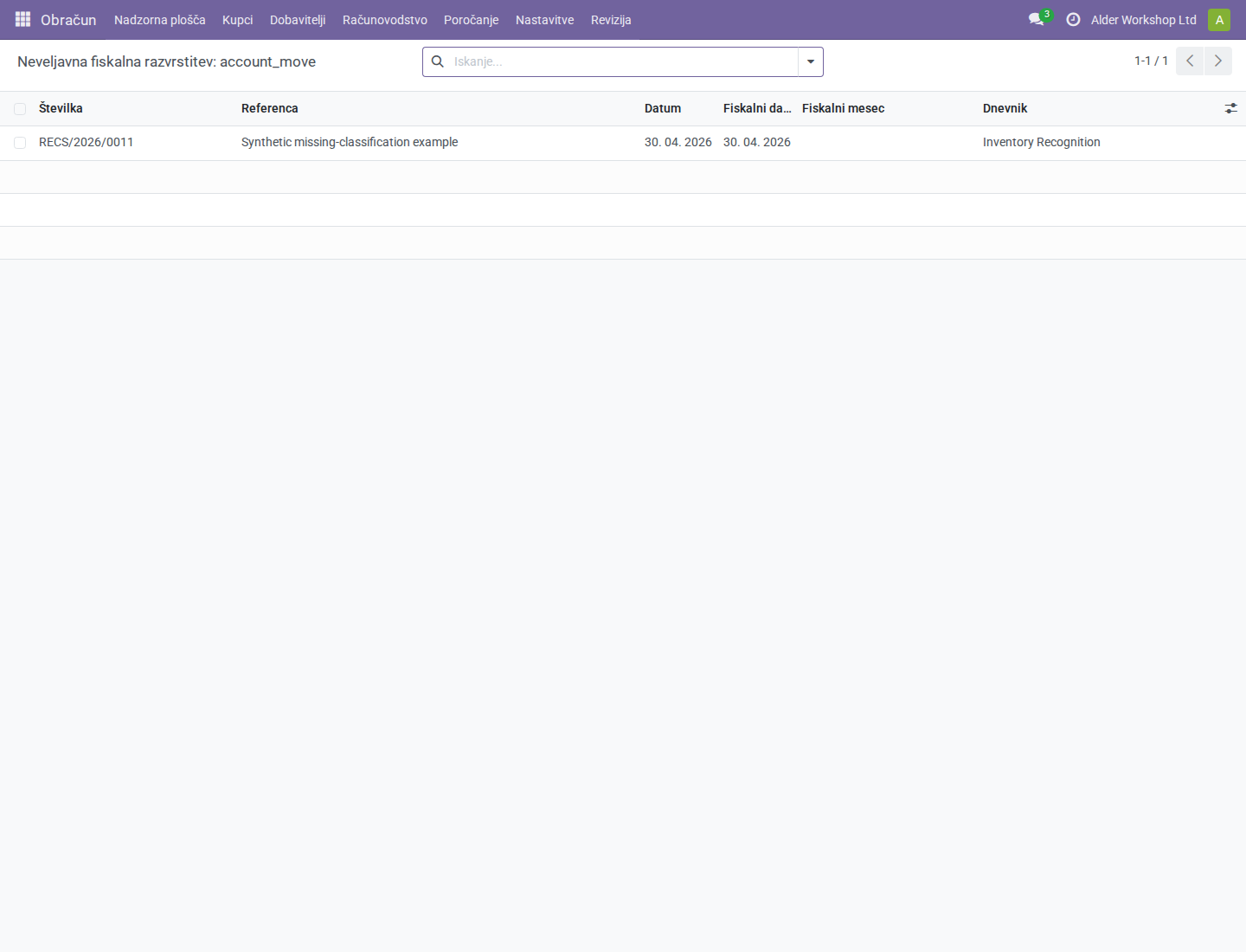Open optional columns settings icon
The image size is (1246, 952).
click(x=1230, y=108)
